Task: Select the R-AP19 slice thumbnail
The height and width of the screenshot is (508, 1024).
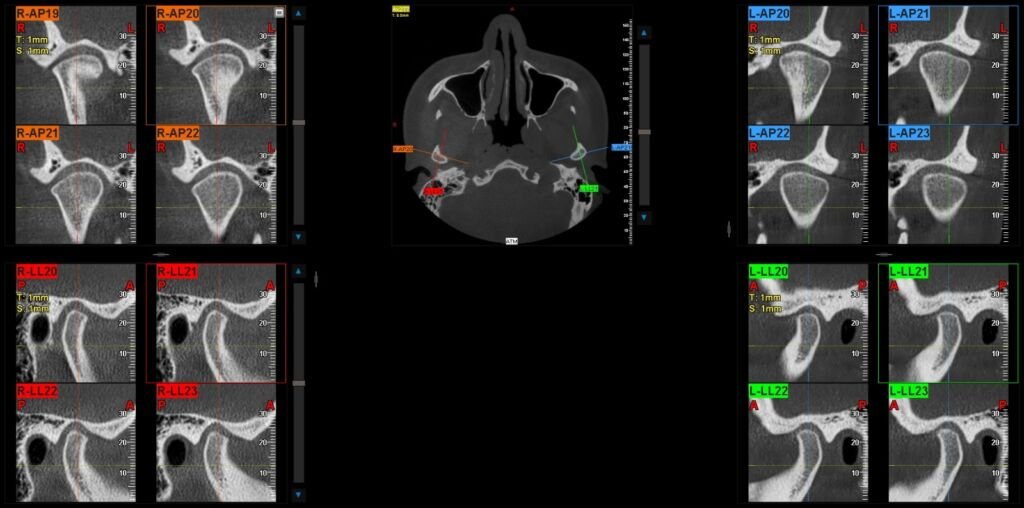Action: (x=75, y=65)
